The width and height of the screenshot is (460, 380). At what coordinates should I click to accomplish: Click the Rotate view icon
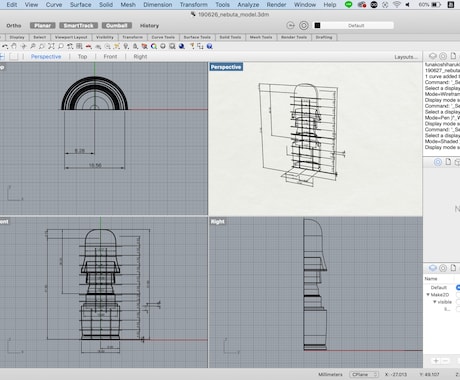pos(23,46)
